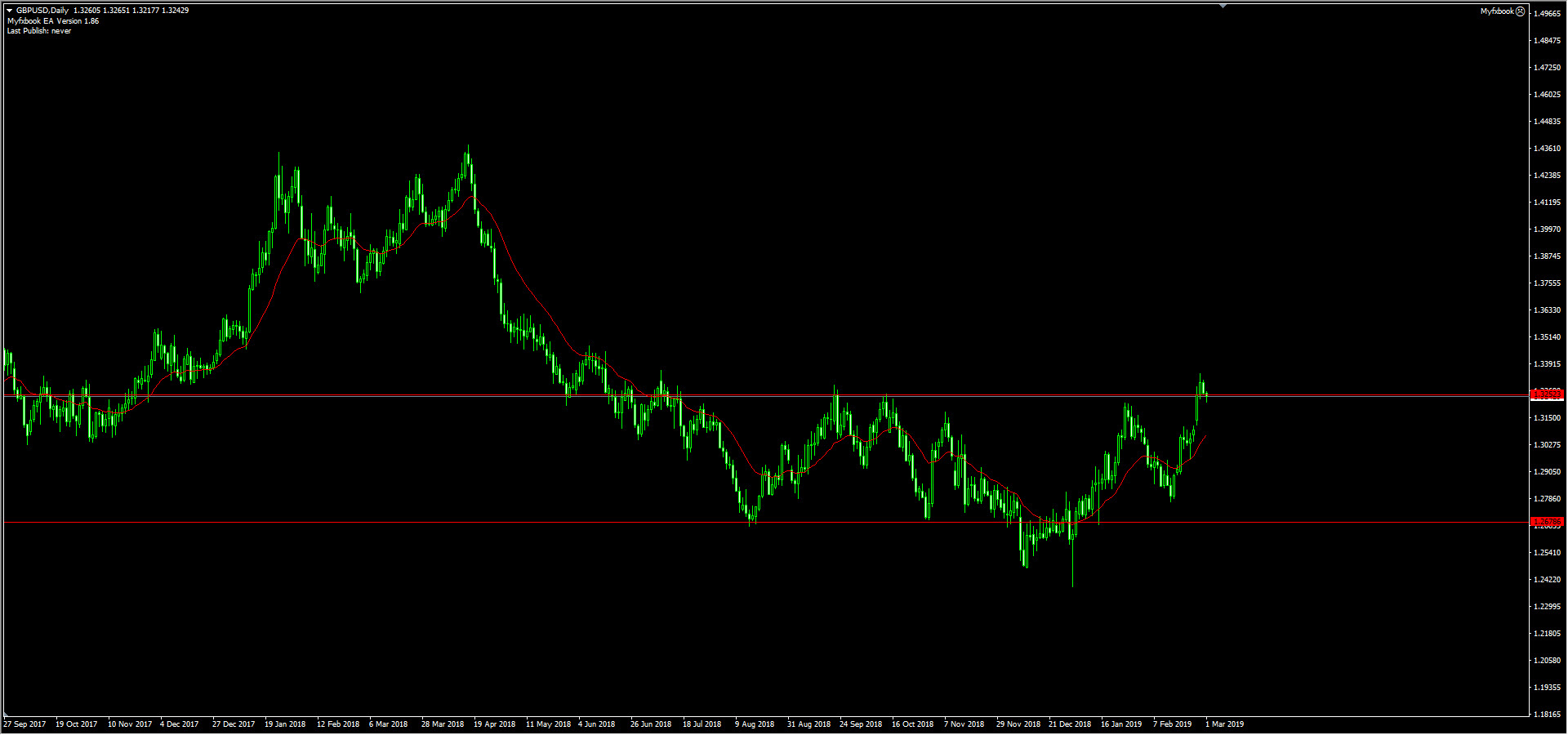
Task: Click the '19 Apr 2018' date on time axis
Action: (495, 724)
